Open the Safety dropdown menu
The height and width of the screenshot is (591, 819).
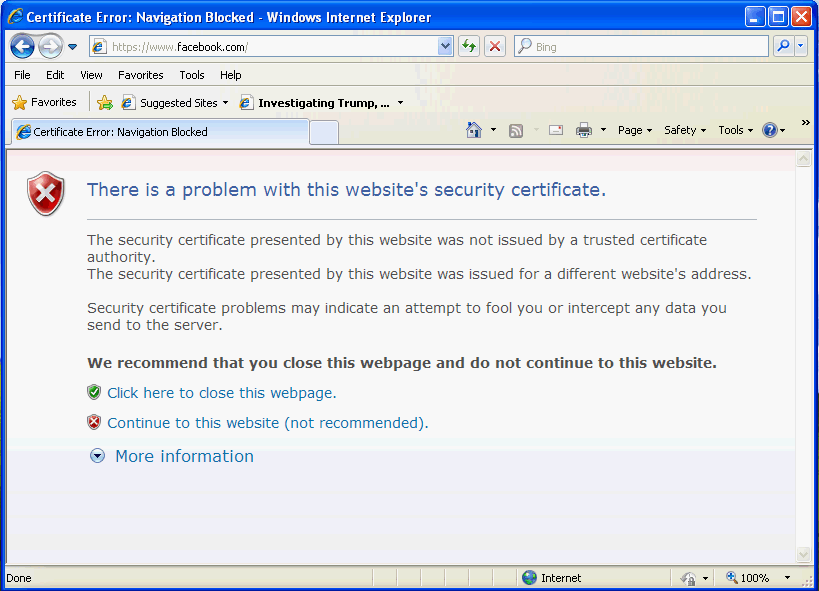coord(684,130)
